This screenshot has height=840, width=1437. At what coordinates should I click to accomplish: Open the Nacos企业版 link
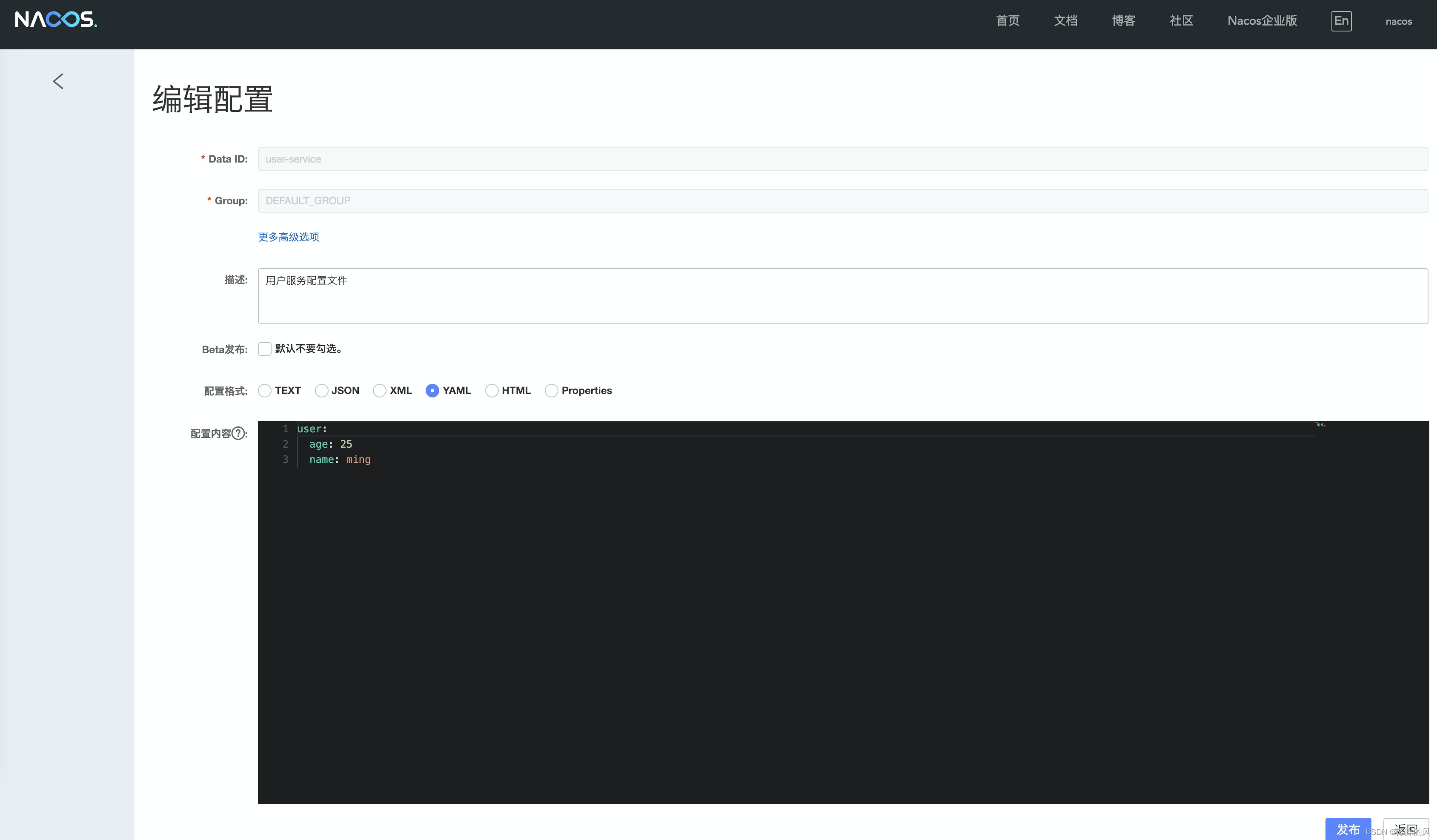tap(1262, 21)
